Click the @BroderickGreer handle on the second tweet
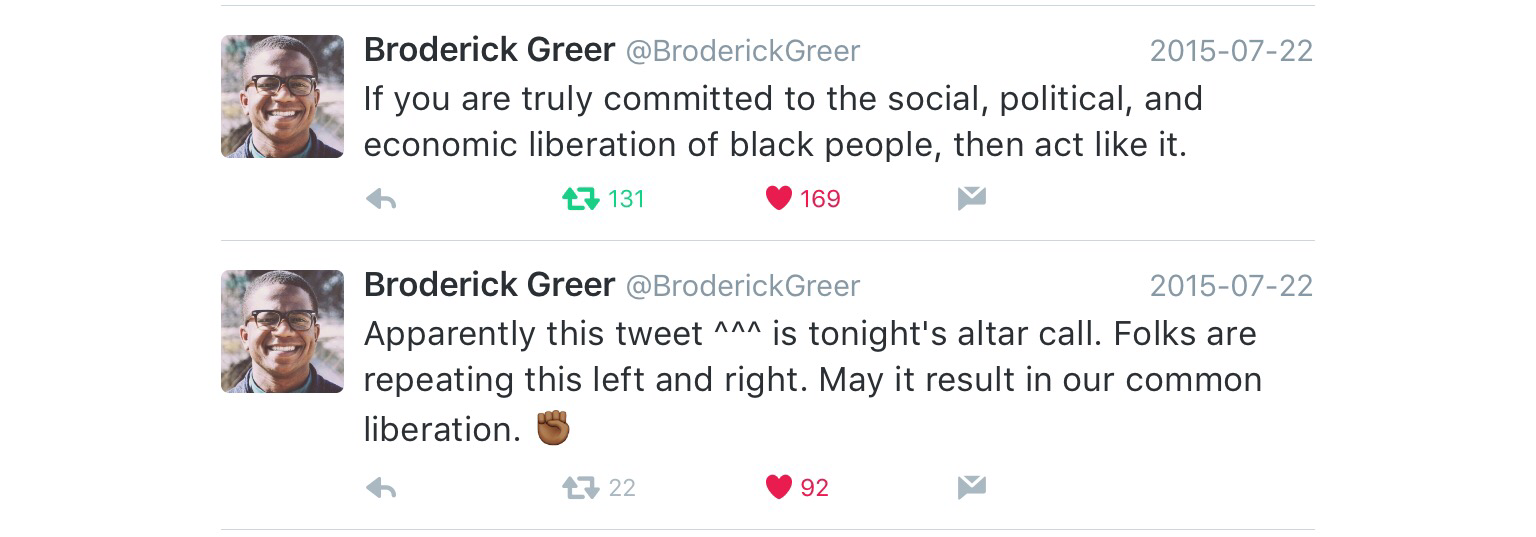The width and height of the screenshot is (1536, 537). point(742,286)
